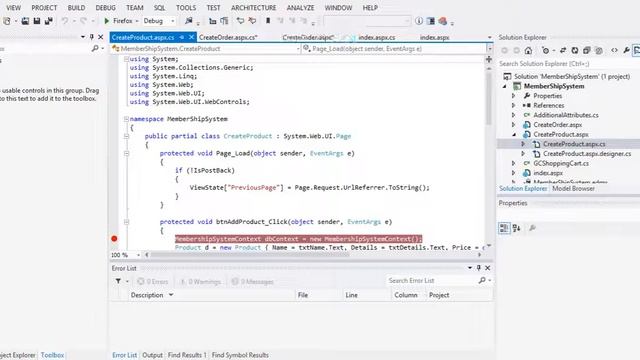This screenshot has width=640, height=360.
Task: Switch to the Model Browser tab
Action: point(573,189)
